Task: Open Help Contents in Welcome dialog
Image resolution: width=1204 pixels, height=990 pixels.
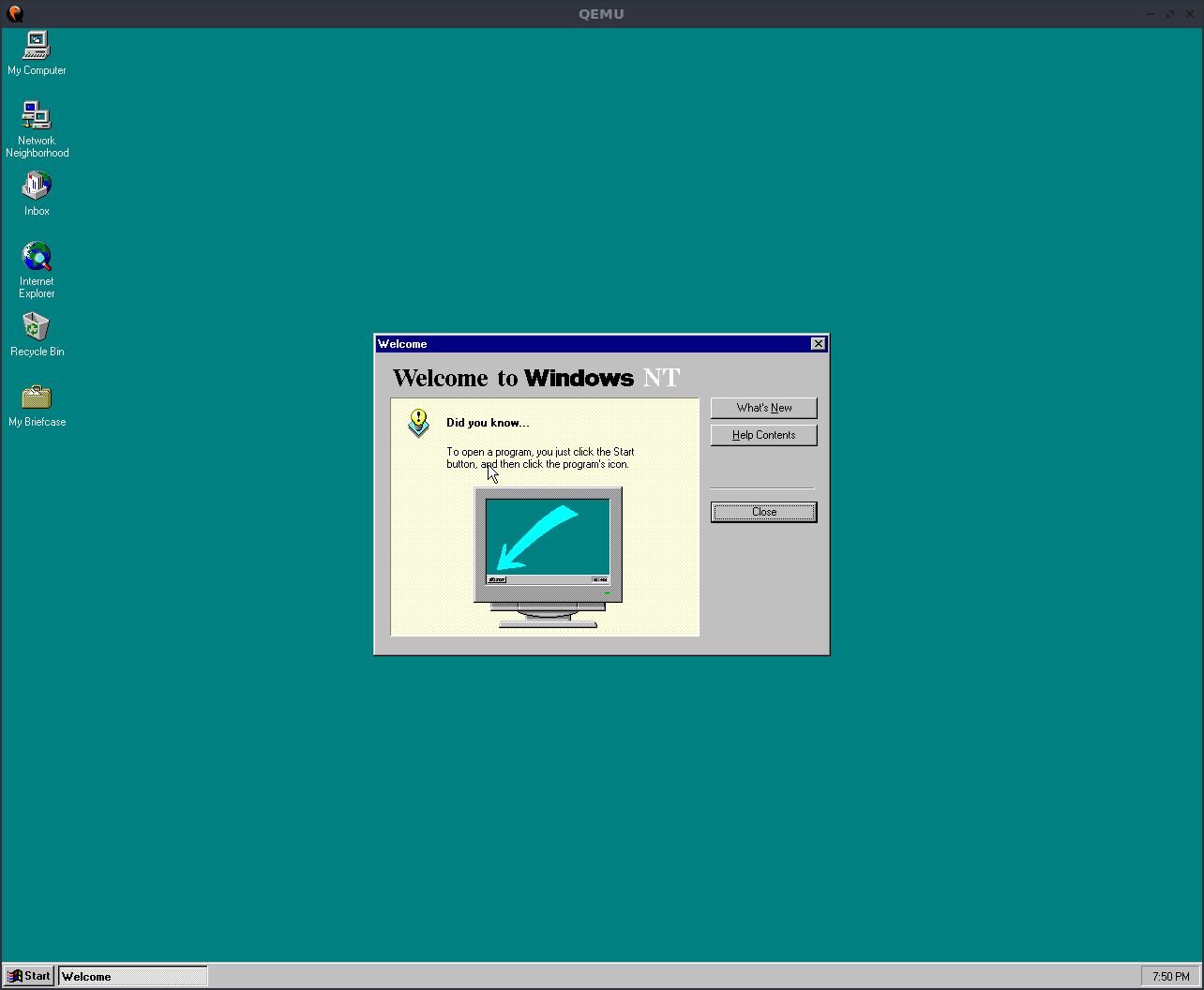Action: coord(764,435)
